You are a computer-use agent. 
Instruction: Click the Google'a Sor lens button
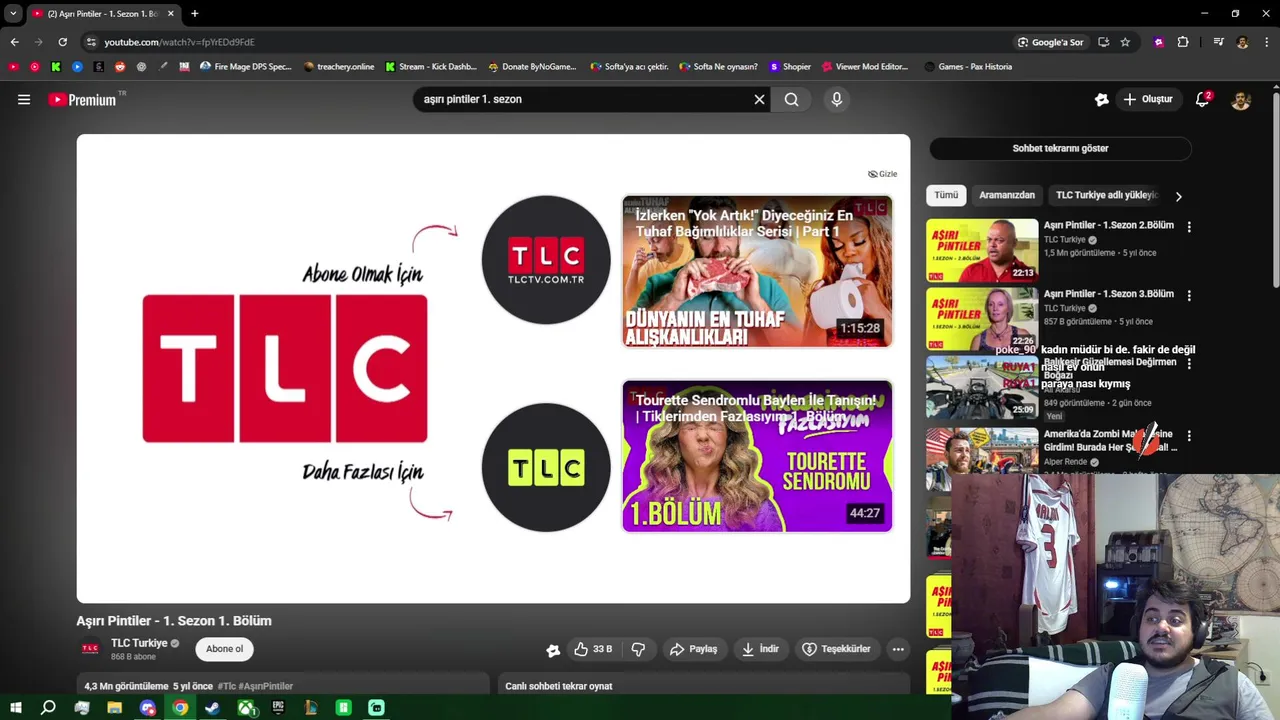click(x=1051, y=42)
